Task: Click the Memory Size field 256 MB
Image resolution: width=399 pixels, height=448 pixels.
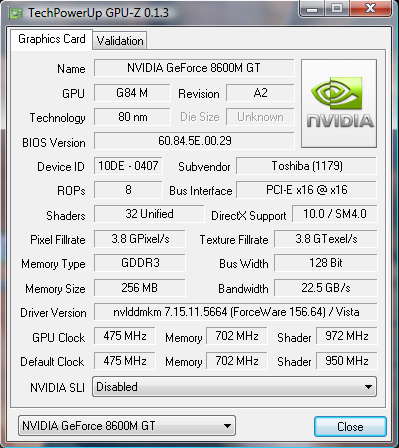Action: coord(140,288)
